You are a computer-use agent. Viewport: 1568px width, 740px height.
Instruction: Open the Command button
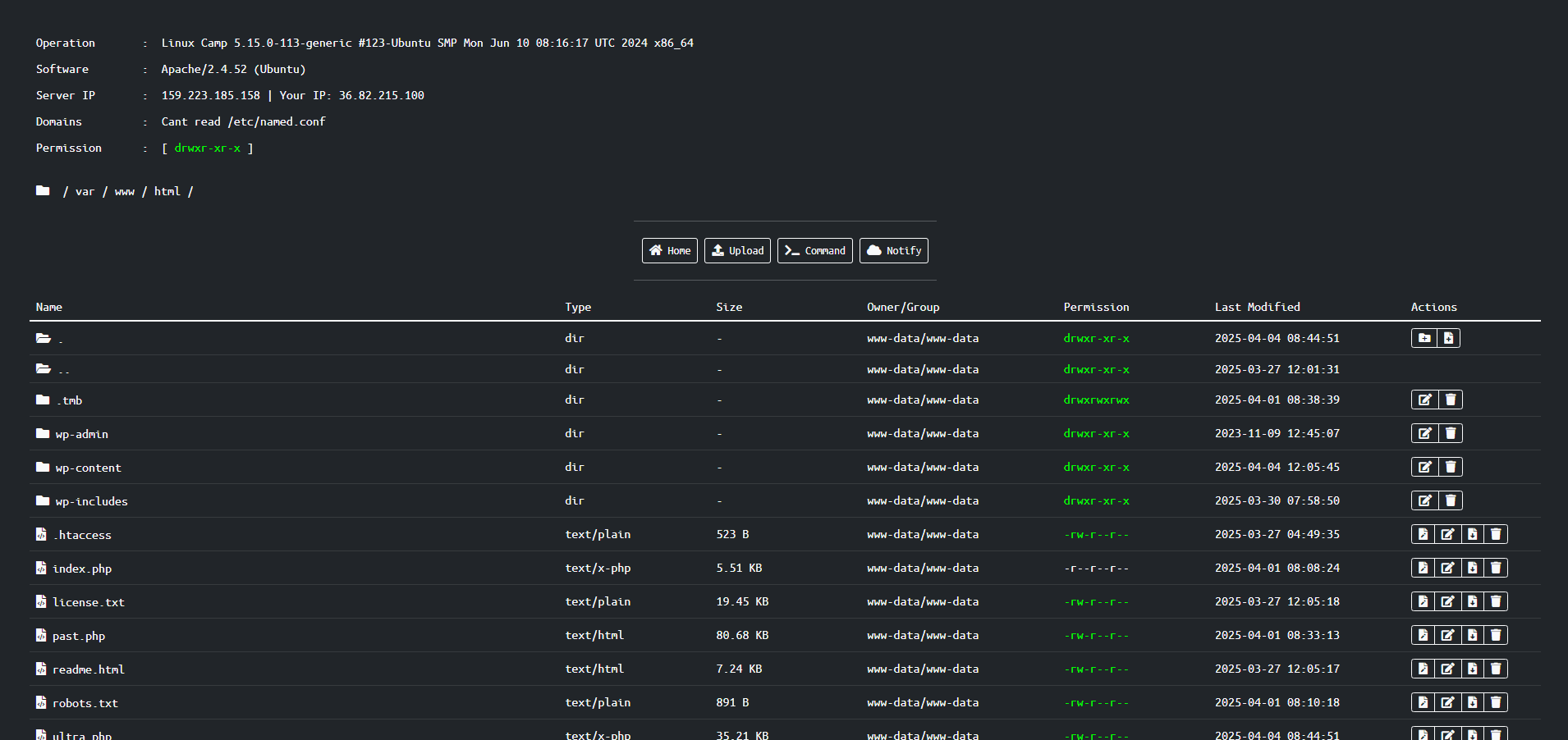click(814, 250)
